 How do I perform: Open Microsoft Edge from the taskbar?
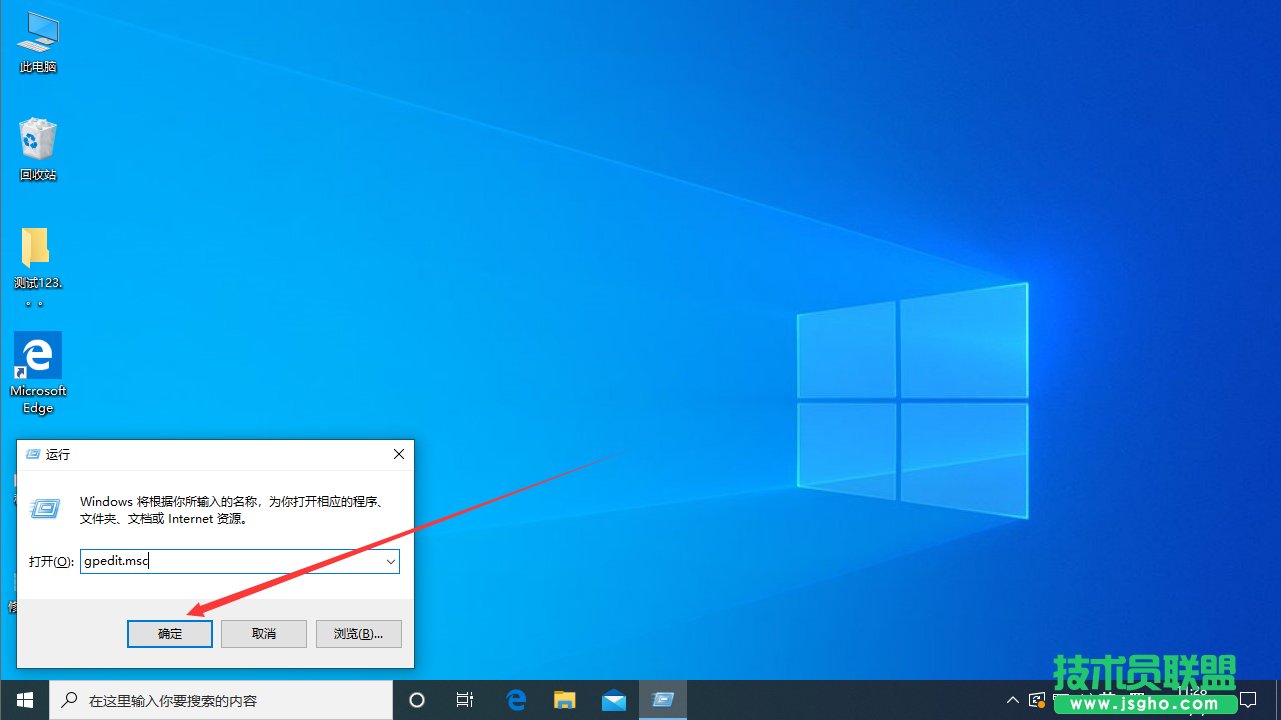pyautogui.click(x=516, y=699)
